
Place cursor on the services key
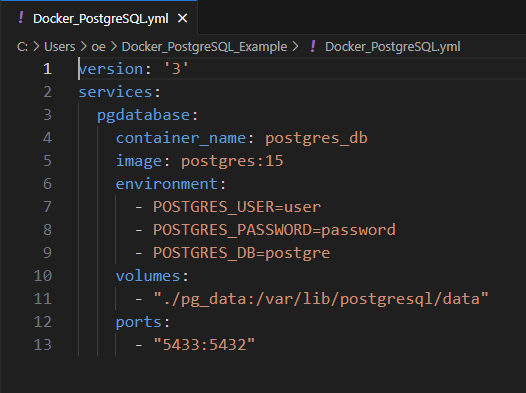[115, 92]
